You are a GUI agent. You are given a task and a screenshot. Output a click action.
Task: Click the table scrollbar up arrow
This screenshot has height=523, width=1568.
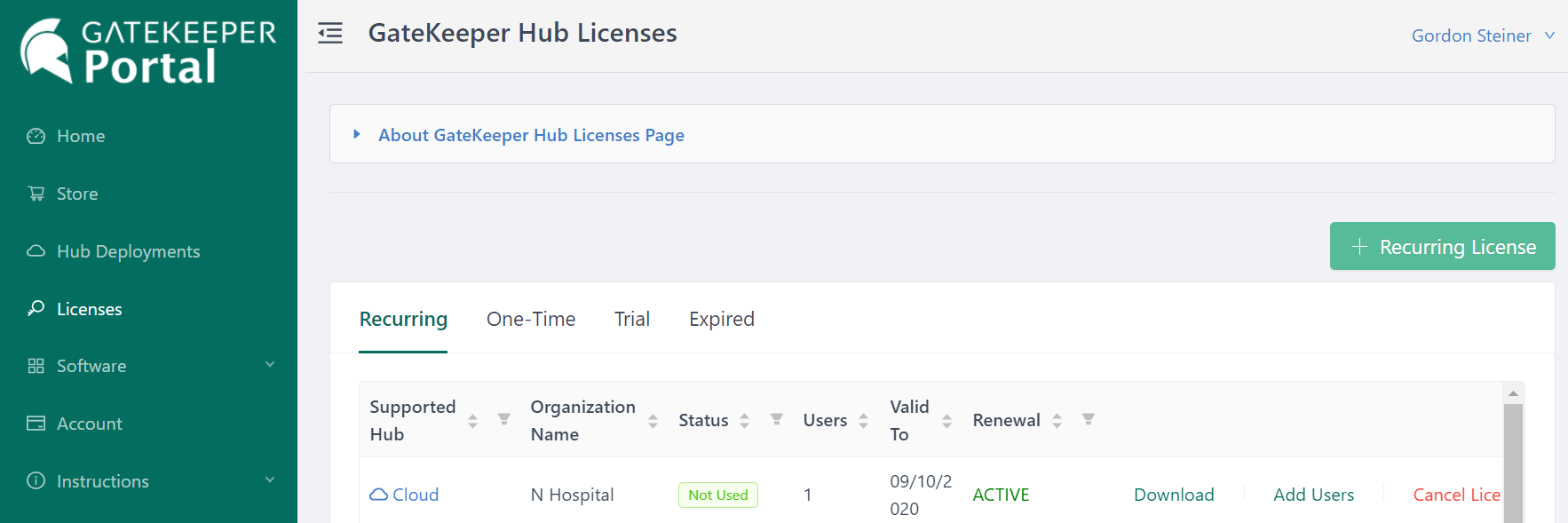coord(1513,393)
